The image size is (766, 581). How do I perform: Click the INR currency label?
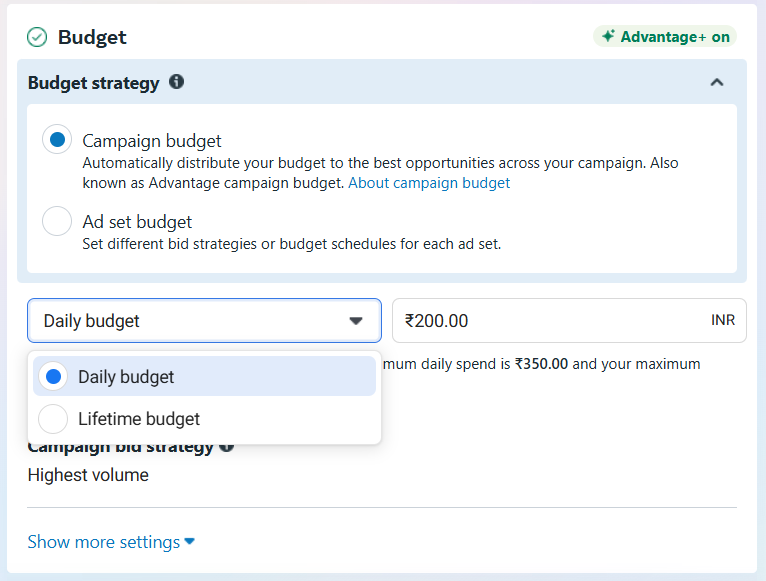(x=723, y=320)
